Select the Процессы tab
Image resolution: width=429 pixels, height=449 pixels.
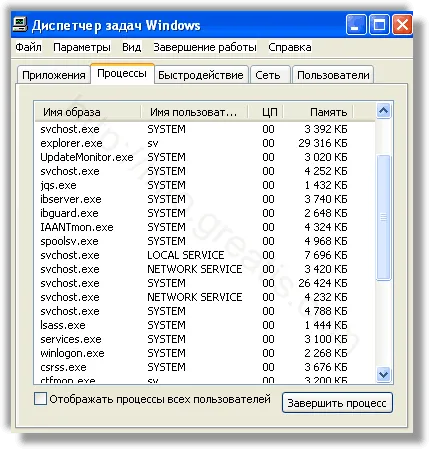tap(122, 73)
